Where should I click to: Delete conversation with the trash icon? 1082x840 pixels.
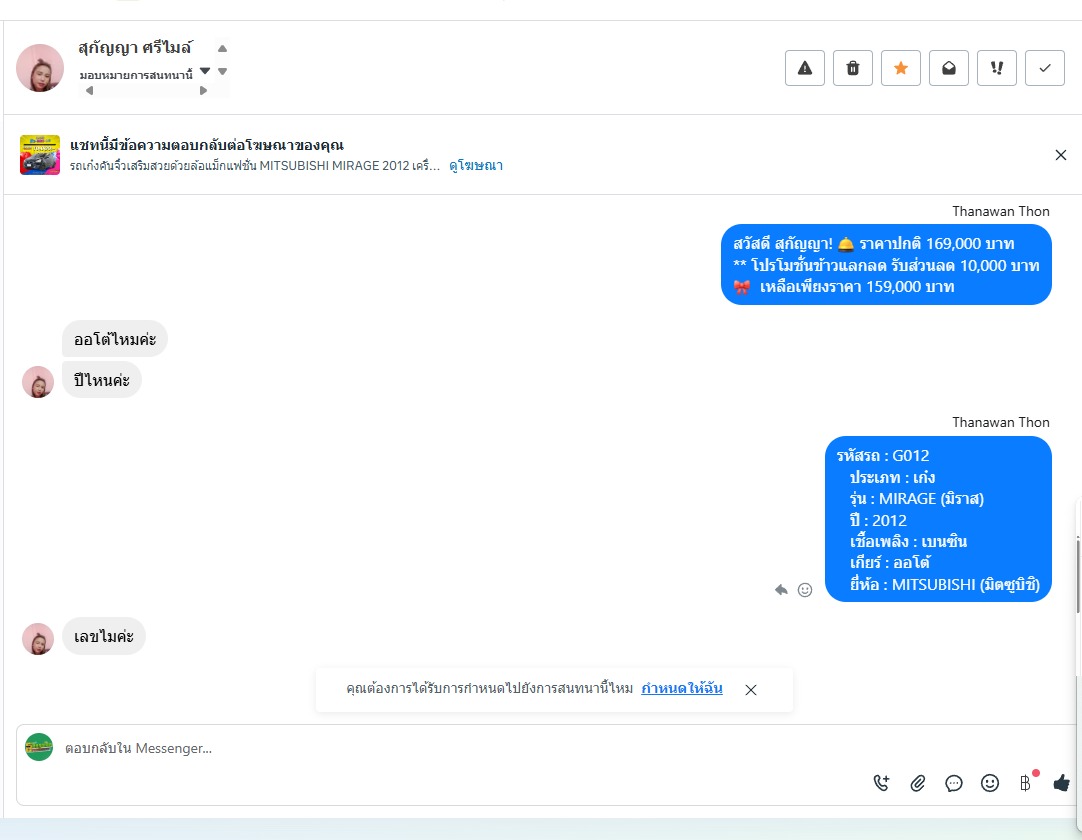[853, 68]
